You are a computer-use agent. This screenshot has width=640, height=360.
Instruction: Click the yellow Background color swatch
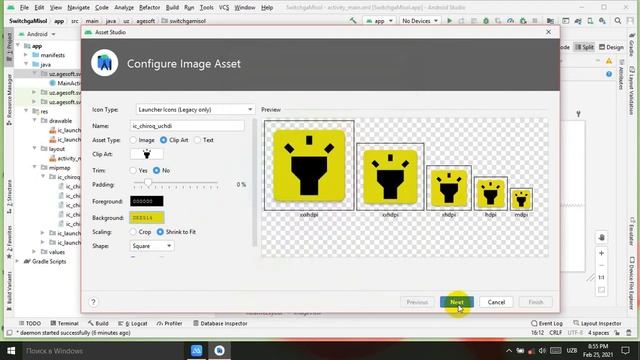(x=147, y=218)
